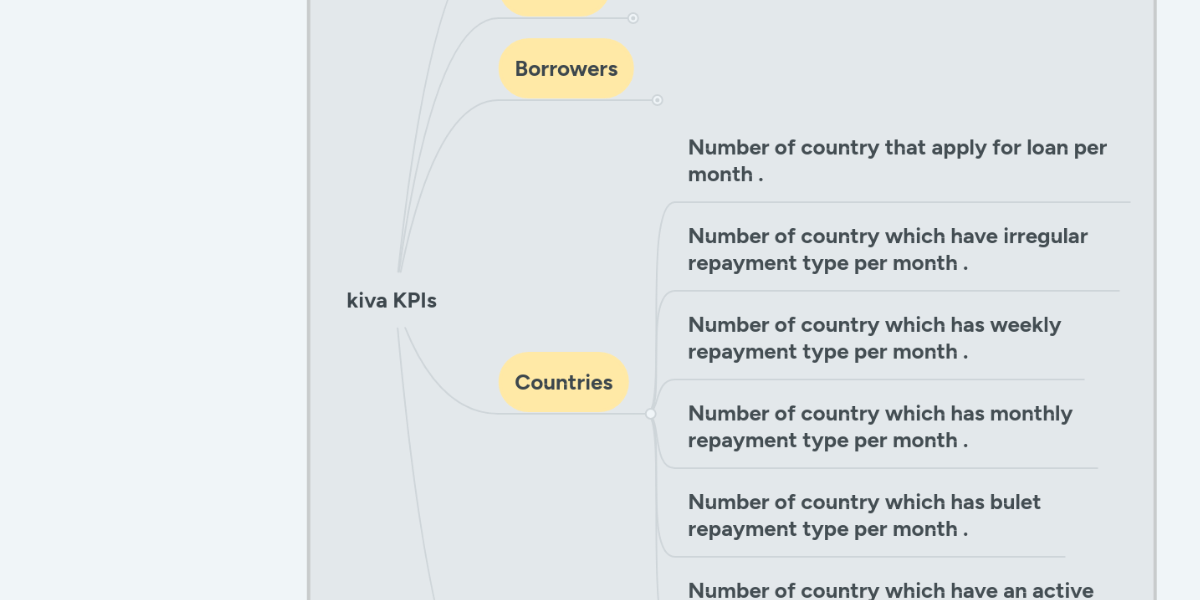The height and width of the screenshot is (600, 1200).
Task: Click empty left margin outside the map frame
Action: click(150, 300)
